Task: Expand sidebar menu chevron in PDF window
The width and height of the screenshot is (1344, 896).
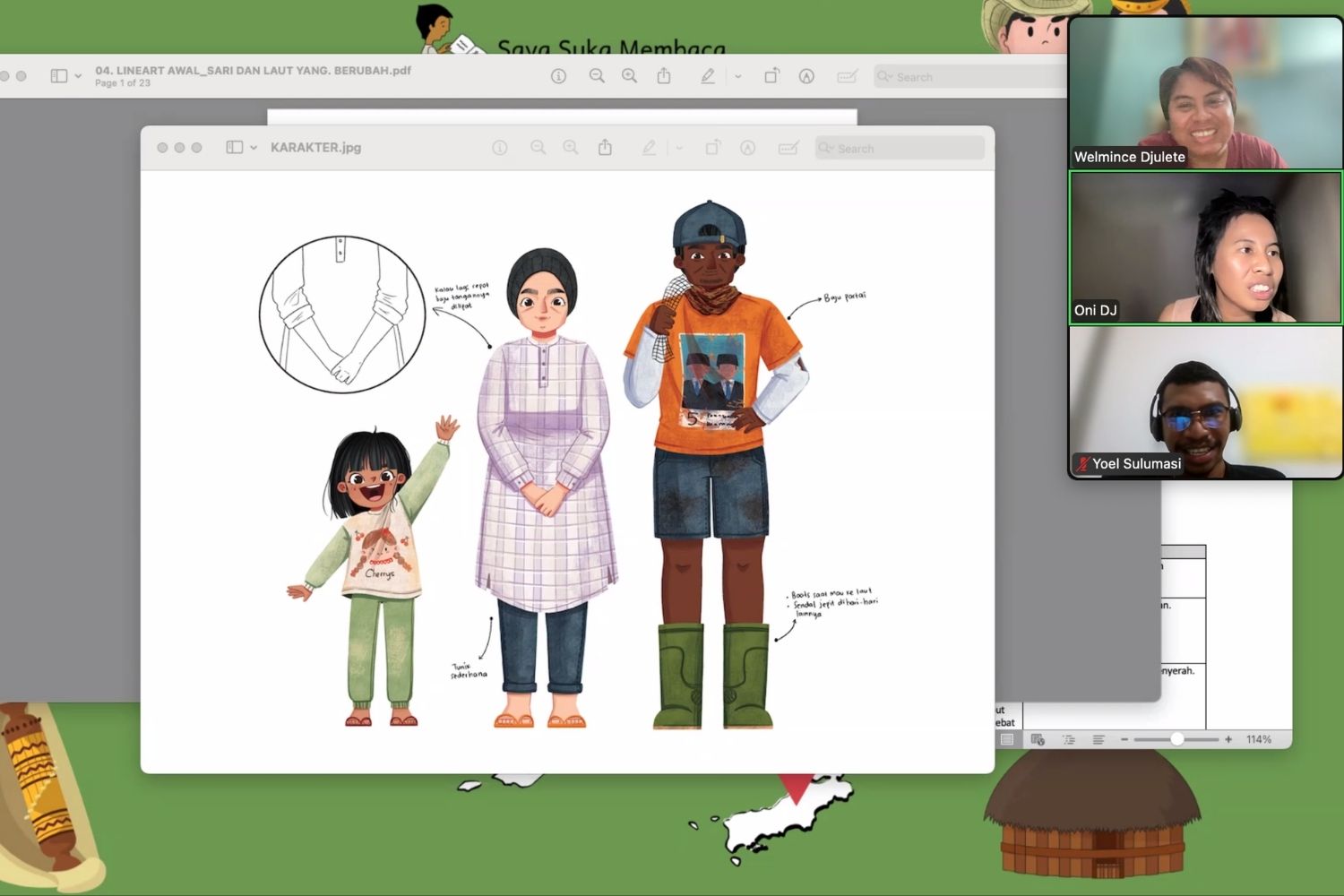Action: 78,76
